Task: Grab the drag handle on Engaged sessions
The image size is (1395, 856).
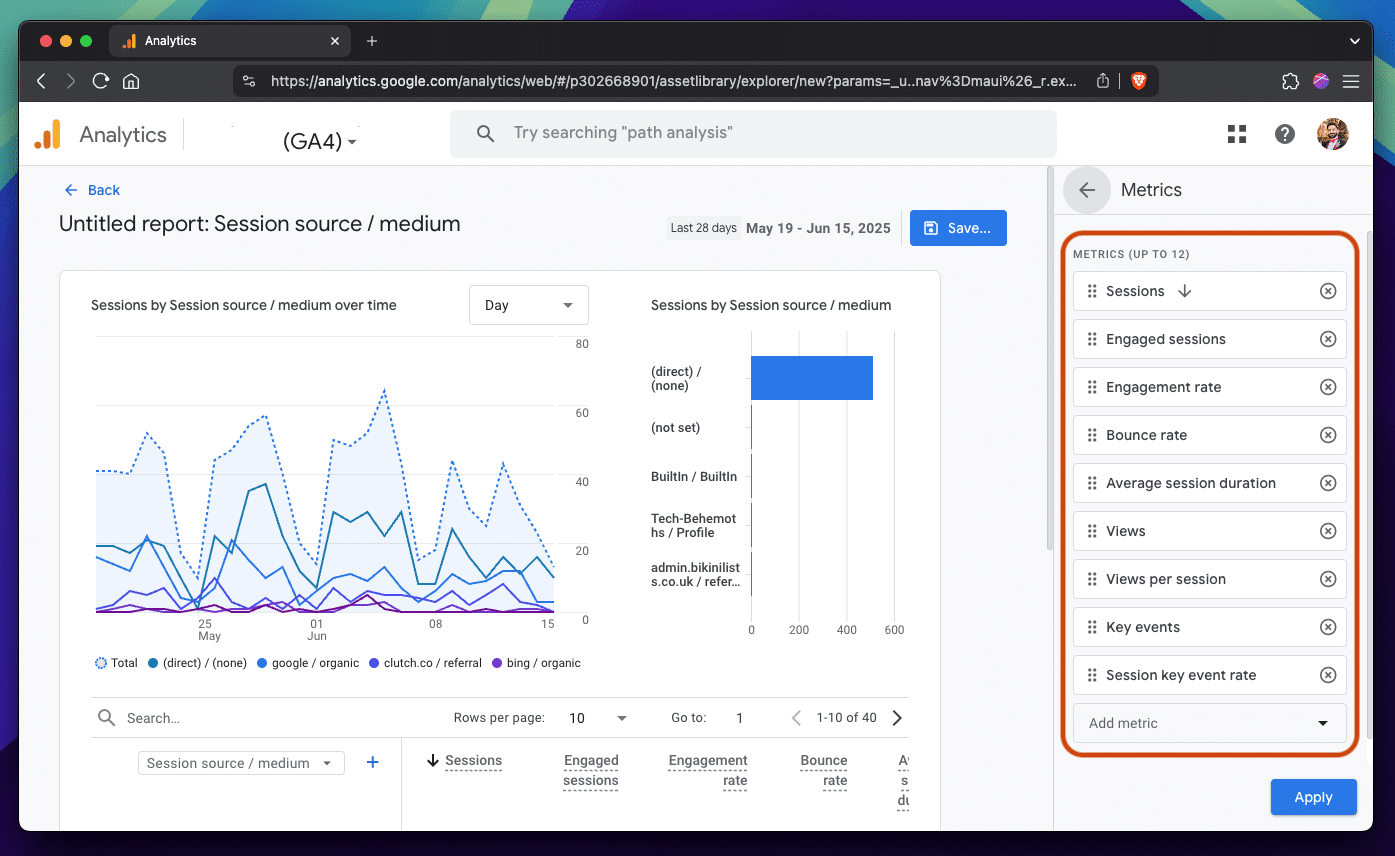Action: point(1092,339)
